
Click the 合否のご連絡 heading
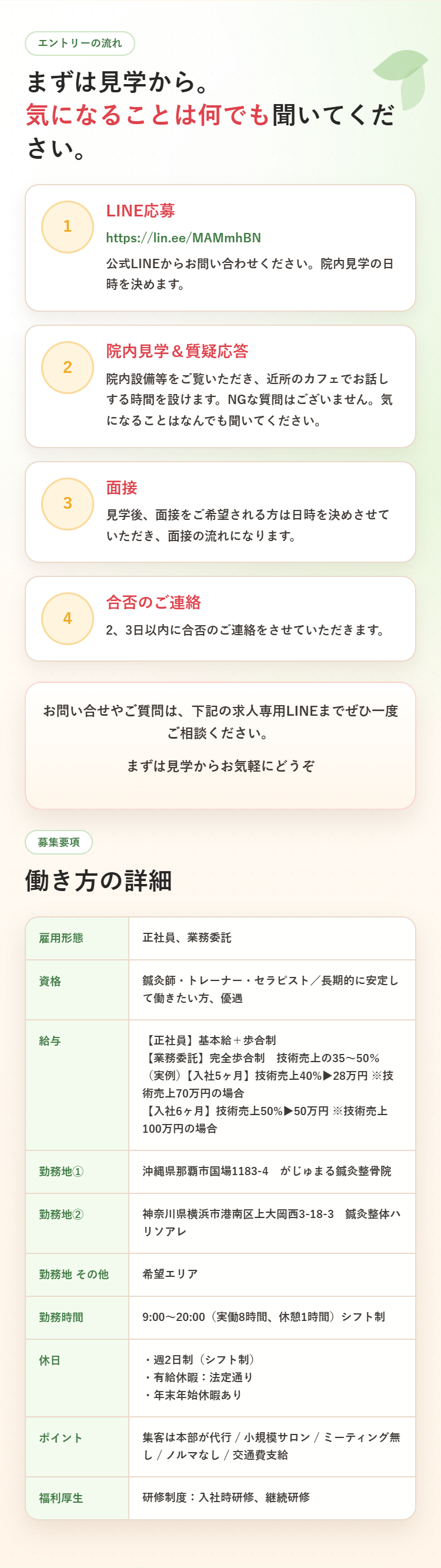coord(153,603)
